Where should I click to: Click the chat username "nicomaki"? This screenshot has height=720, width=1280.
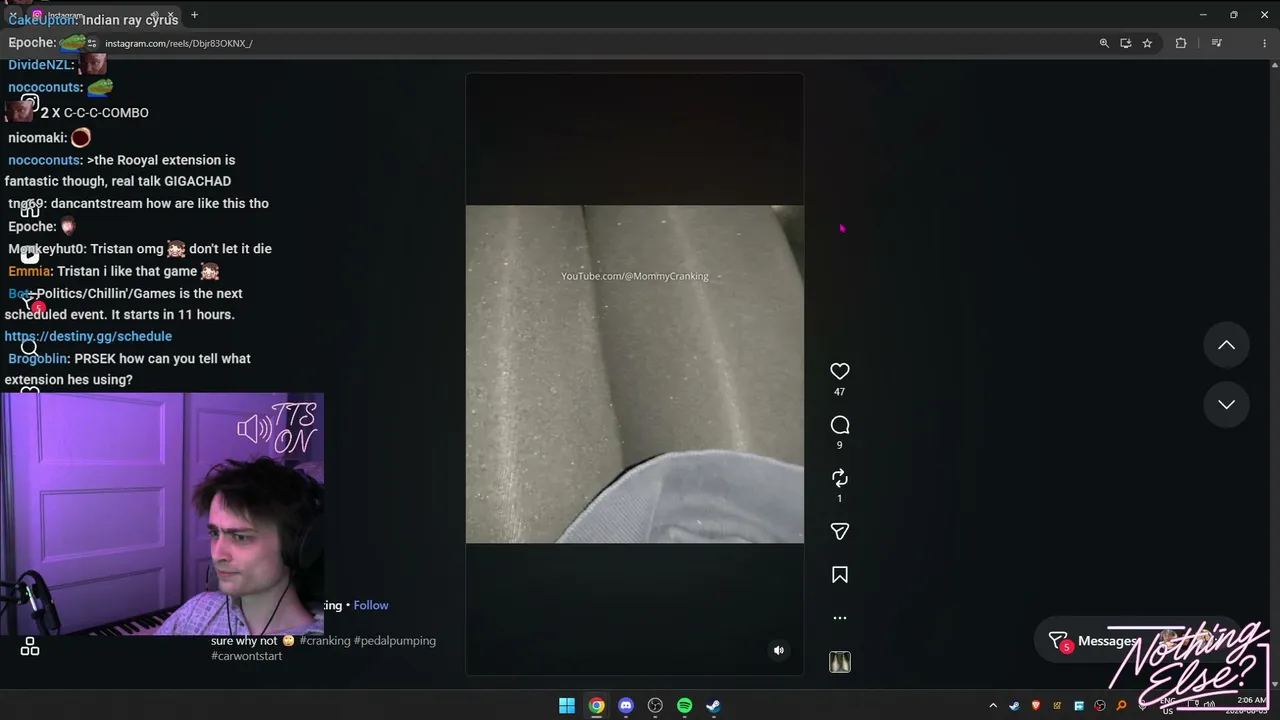[x=37, y=138]
